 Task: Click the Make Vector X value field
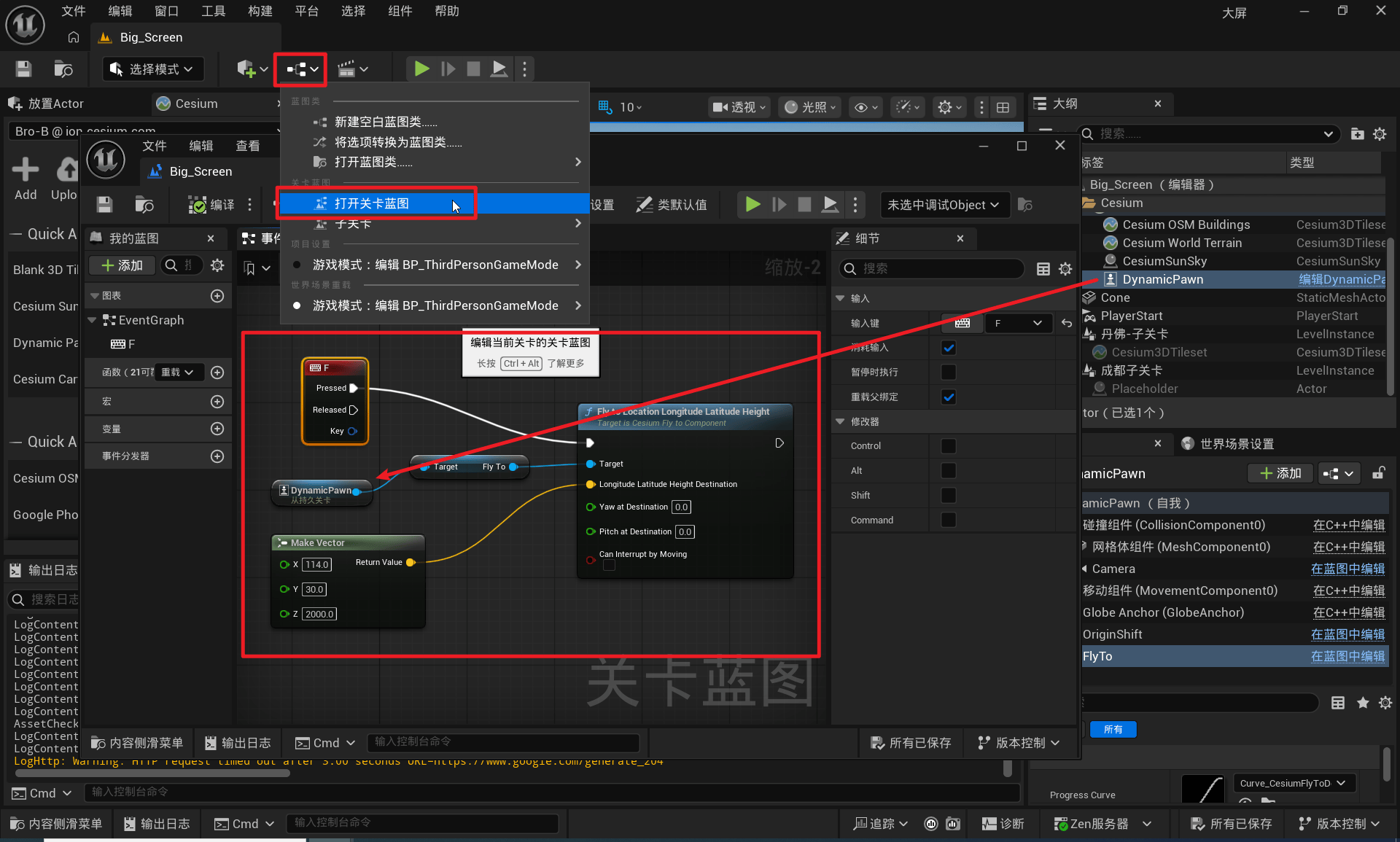tap(316, 565)
